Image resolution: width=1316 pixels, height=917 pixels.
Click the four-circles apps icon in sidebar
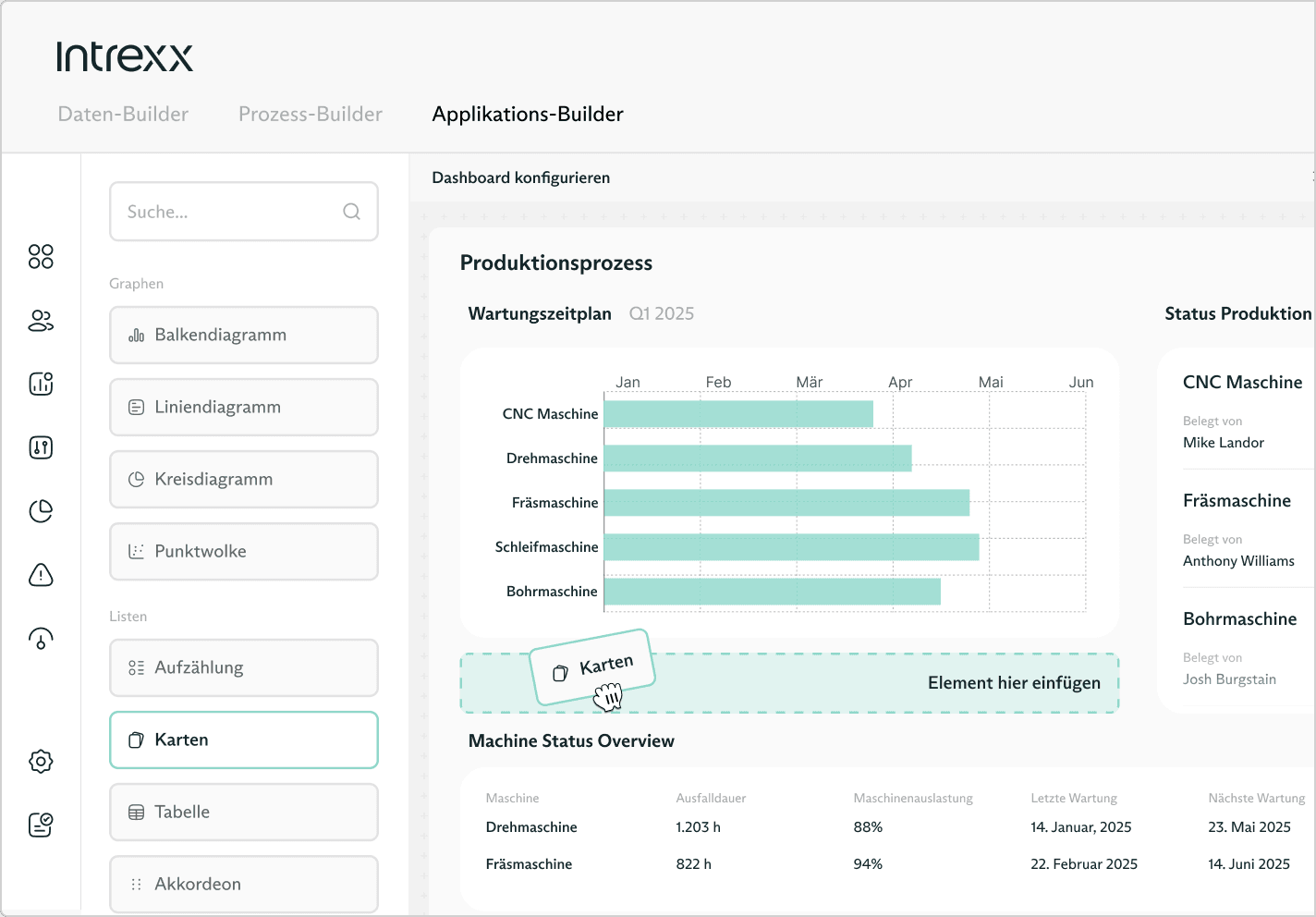(41, 256)
